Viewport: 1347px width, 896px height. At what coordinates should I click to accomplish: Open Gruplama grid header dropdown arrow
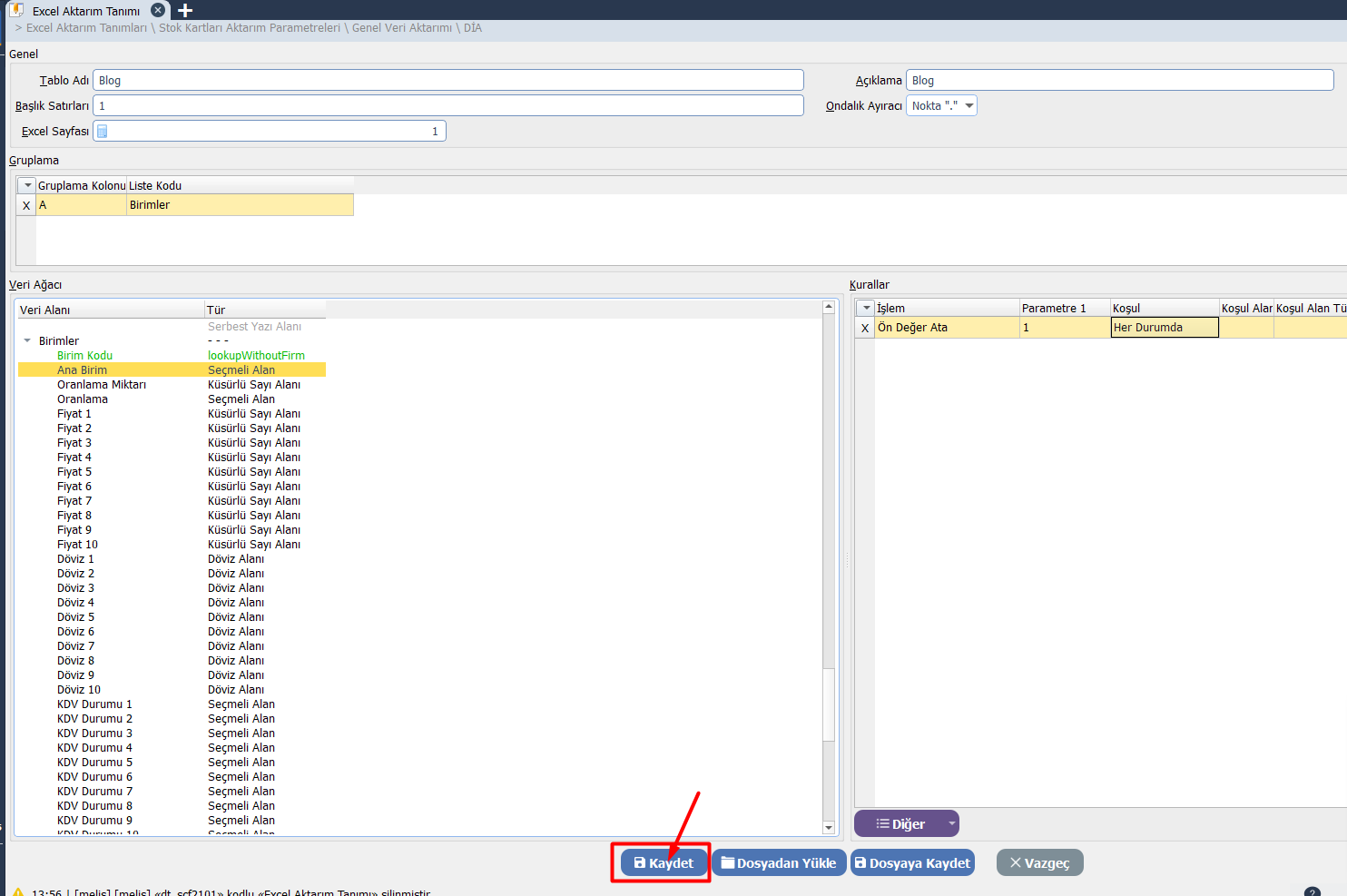[27, 185]
